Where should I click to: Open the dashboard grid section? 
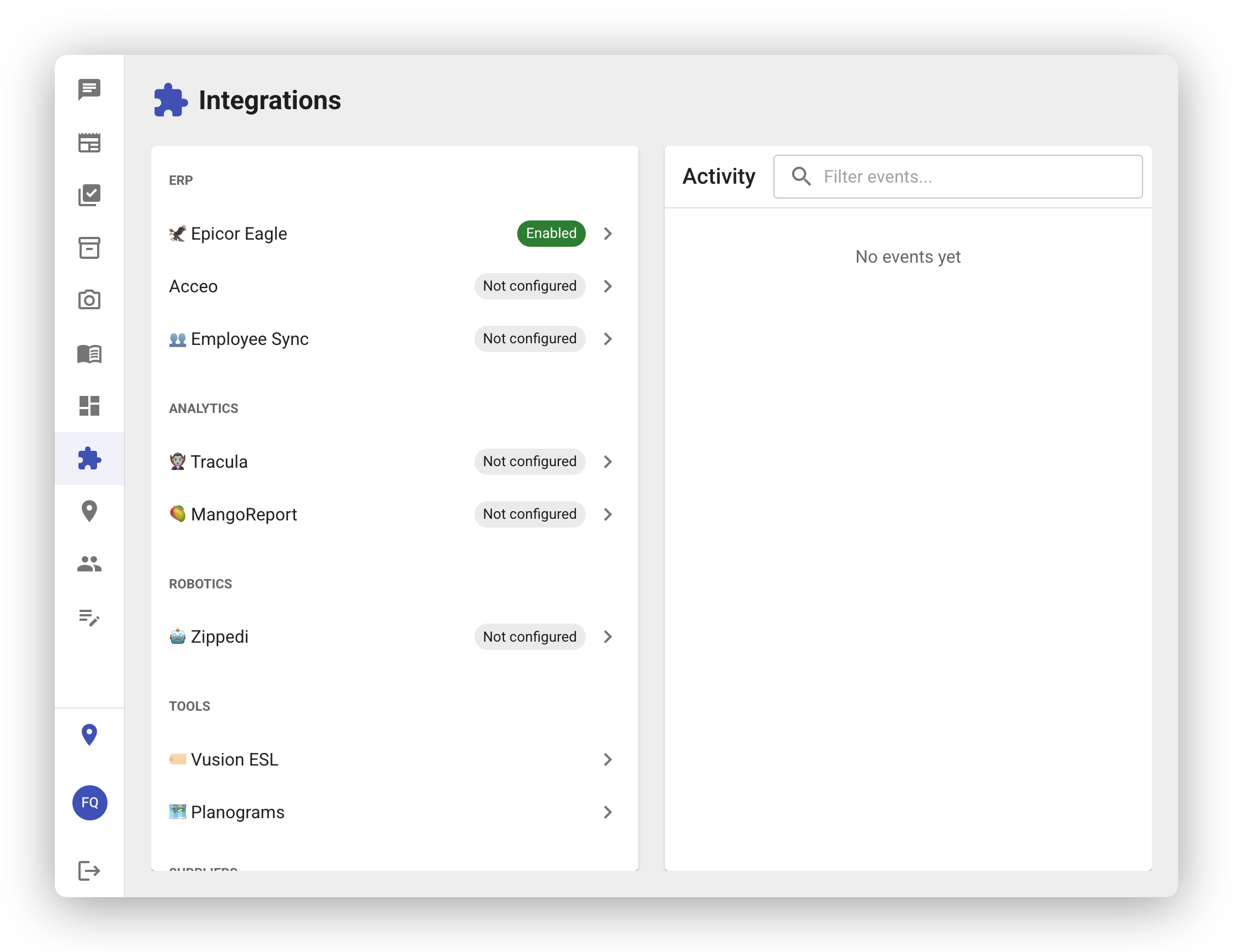(x=89, y=406)
